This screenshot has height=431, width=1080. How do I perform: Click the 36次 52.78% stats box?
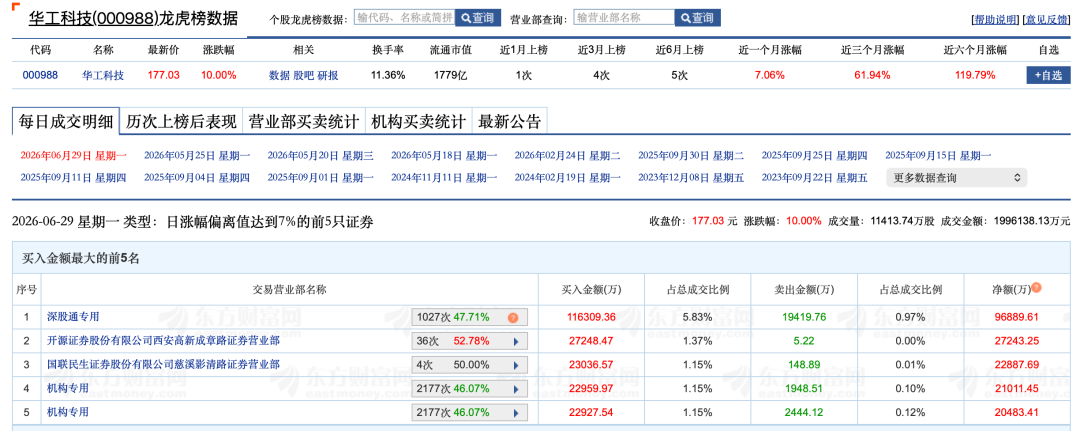469,341
